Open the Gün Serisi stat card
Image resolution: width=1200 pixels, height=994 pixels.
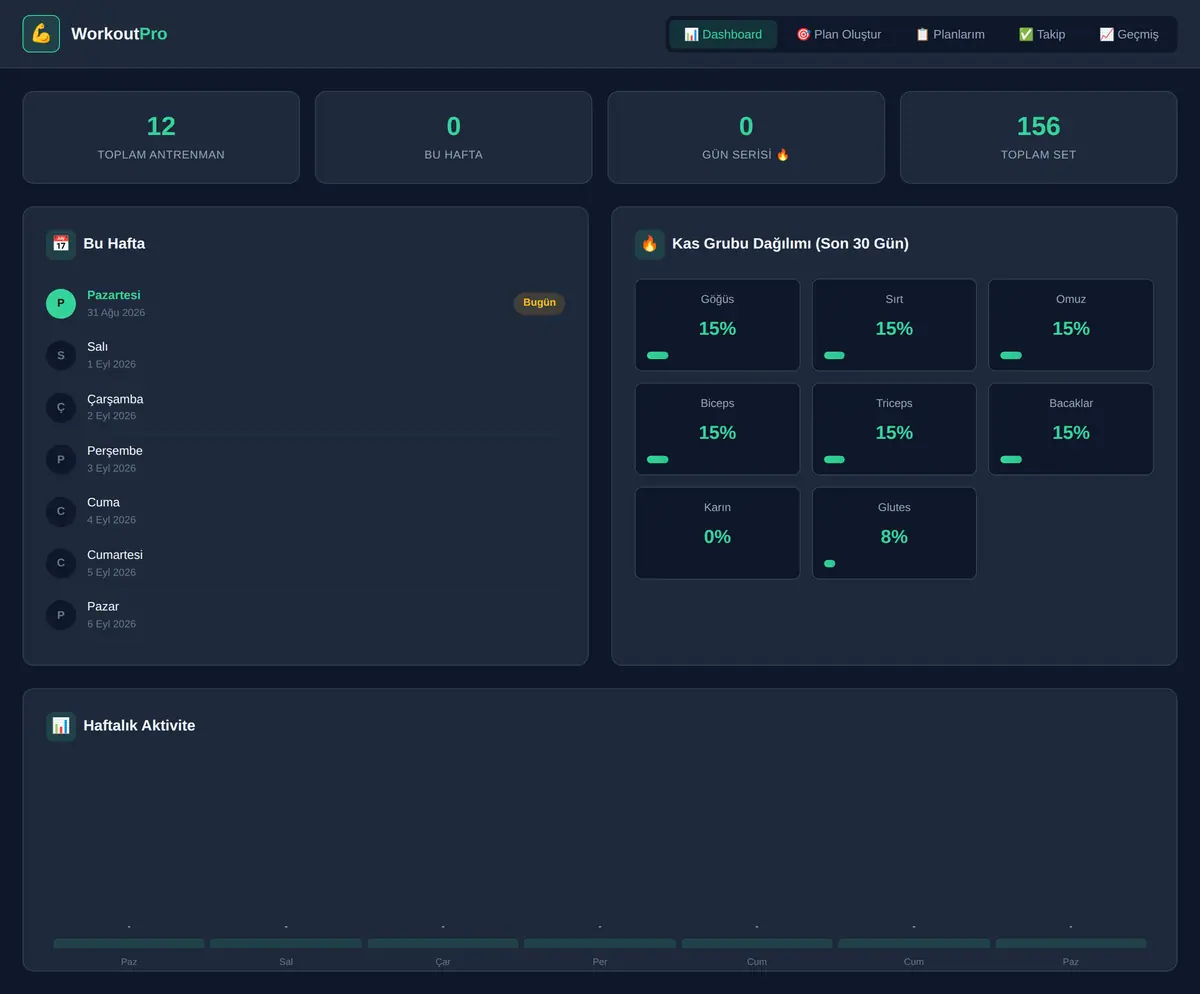tap(746, 137)
